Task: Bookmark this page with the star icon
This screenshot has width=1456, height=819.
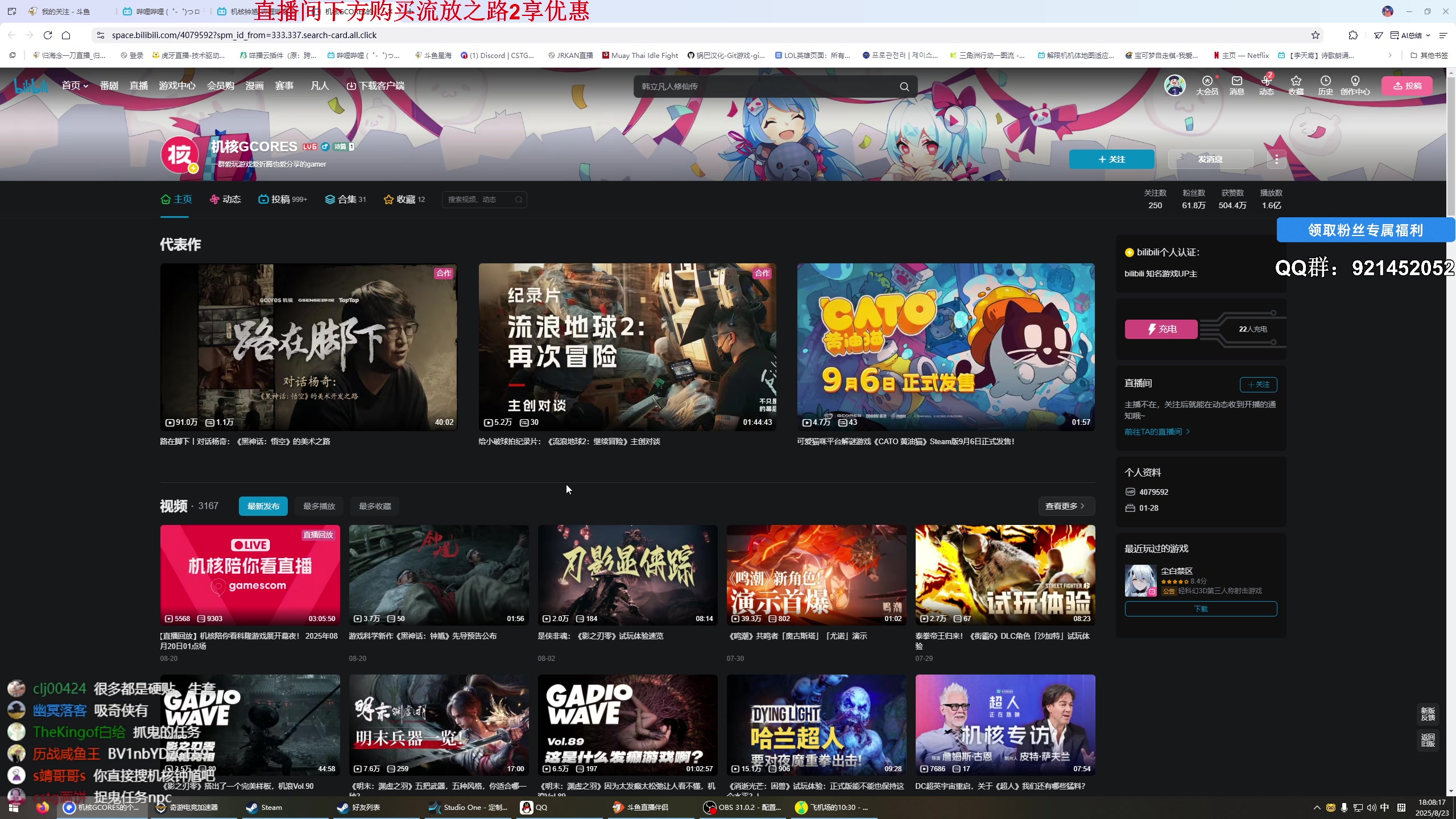Action: pyautogui.click(x=1316, y=35)
